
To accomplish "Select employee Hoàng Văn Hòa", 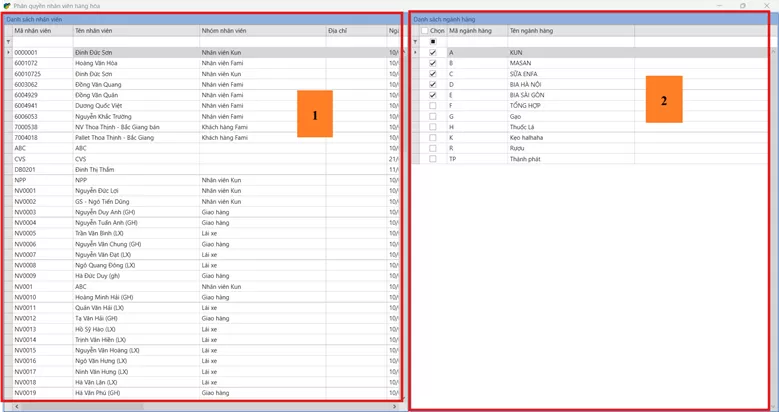I will [x=96, y=63].
